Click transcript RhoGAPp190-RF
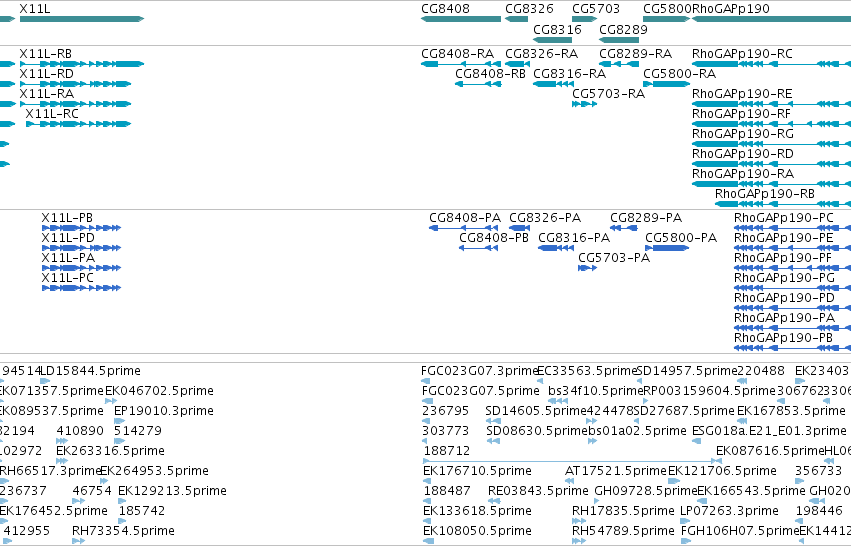This screenshot has height=546, width=851. pyautogui.click(x=771, y=124)
